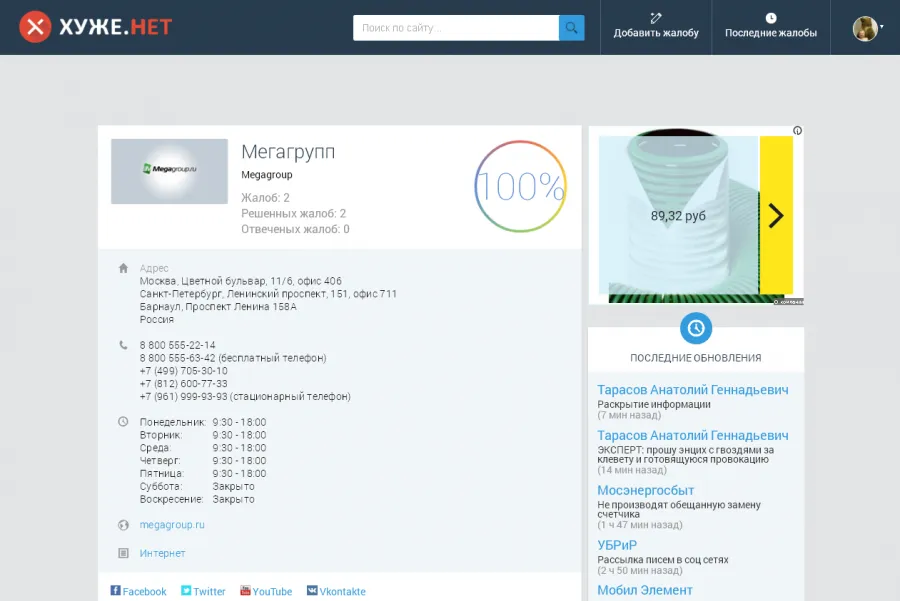This screenshot has height=601, width=900.
Task: Open the Мобил Элемент update link
Action: point(645,590)
